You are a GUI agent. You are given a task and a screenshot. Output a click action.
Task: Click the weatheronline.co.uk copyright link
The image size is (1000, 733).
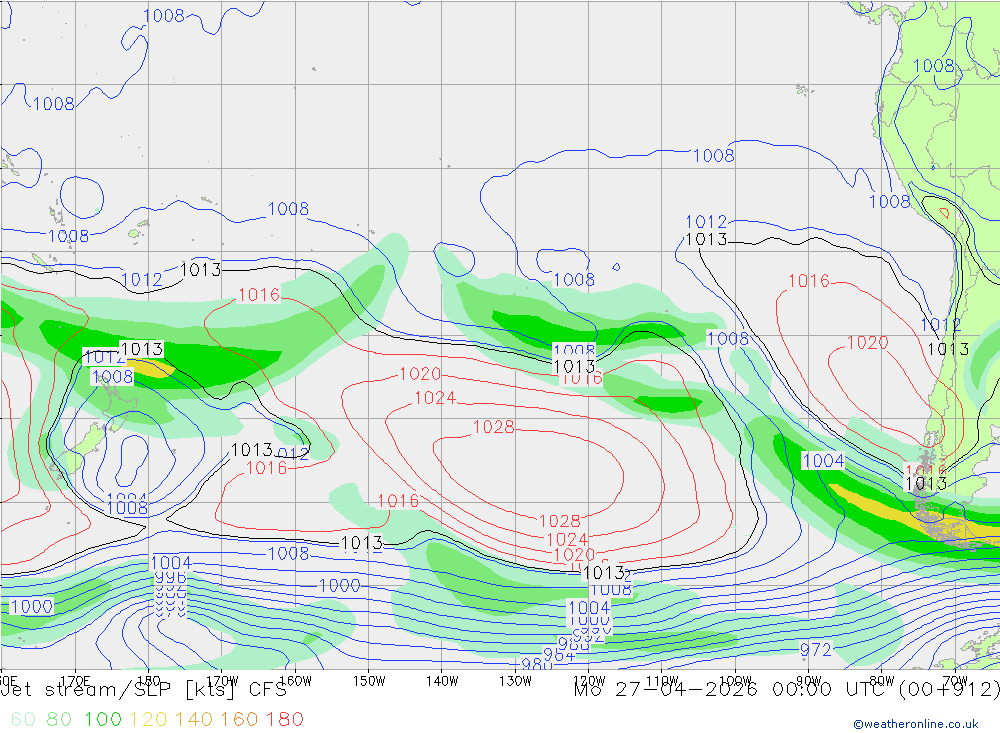pyautogui.click(x=916, y=724)
